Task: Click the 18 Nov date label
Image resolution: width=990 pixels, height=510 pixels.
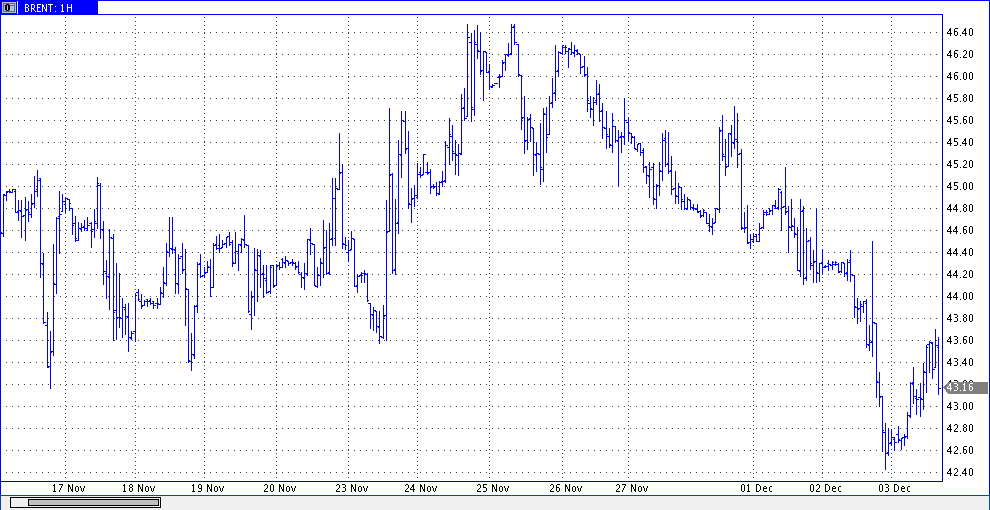Action: [x=138, y=489]
